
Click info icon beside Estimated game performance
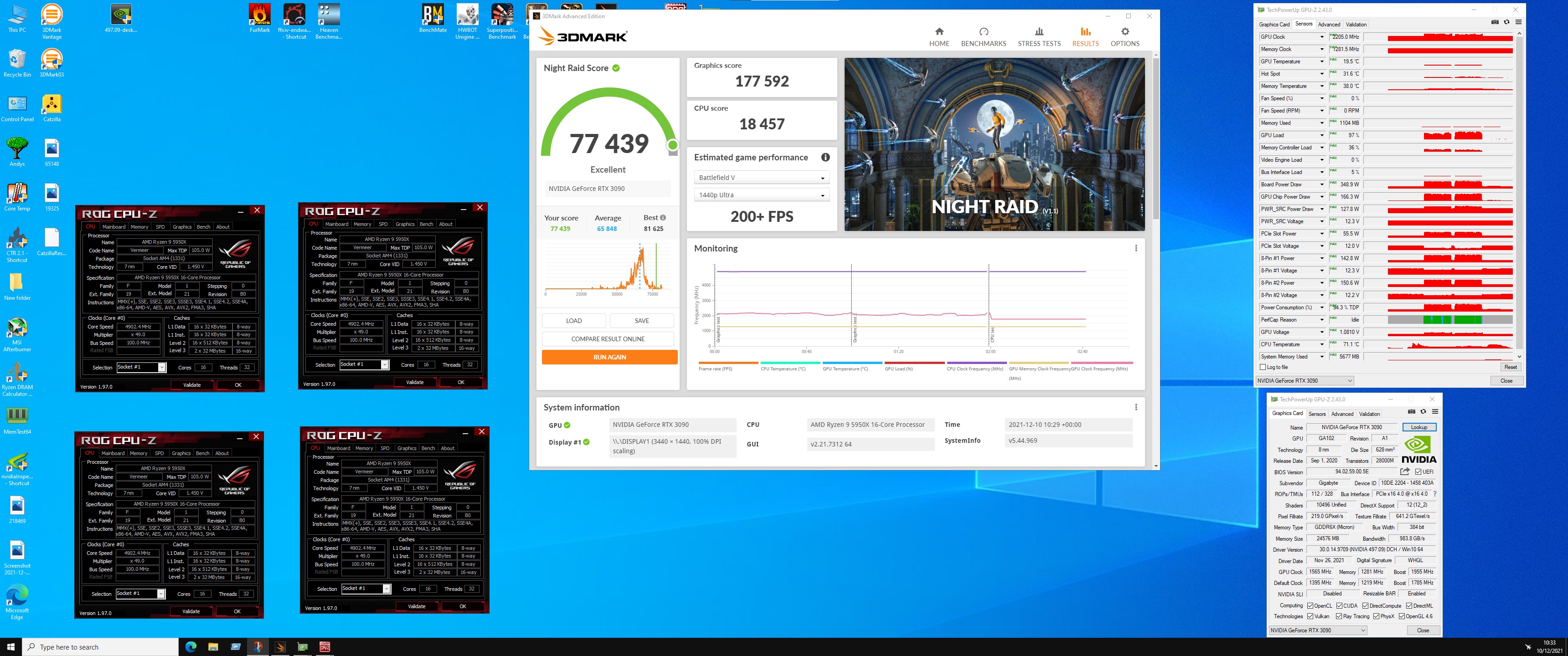tap(825, 158)
